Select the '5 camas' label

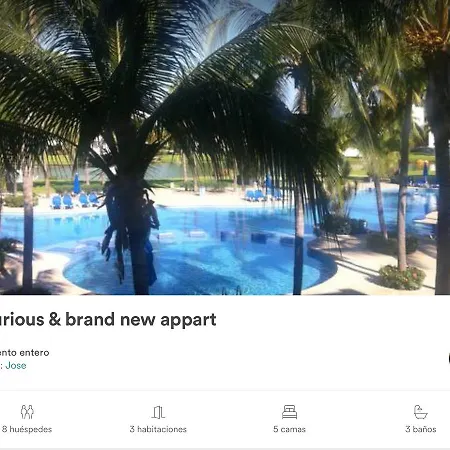click(289, 429)
